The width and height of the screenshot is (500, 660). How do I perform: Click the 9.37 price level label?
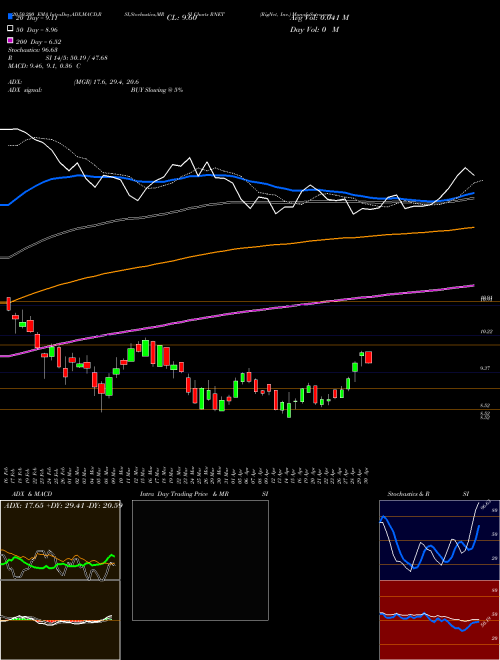tap(485, 368)
